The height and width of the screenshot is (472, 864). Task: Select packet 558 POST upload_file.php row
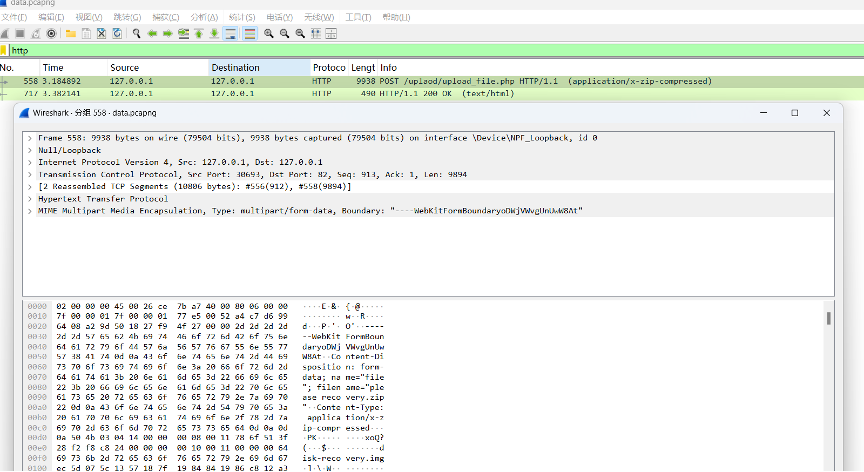(x=432, y=82)
